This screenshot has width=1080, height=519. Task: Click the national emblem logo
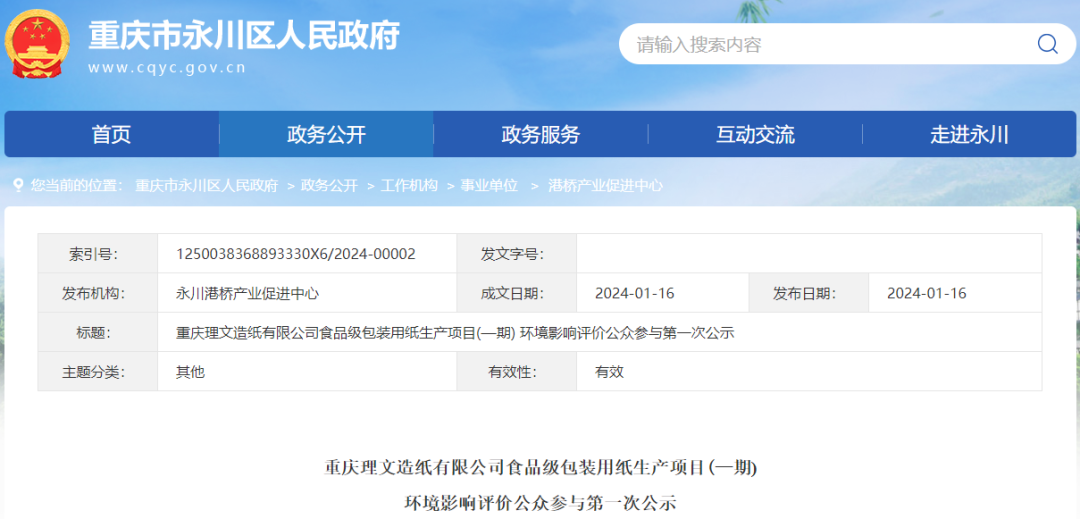[37, 44]
